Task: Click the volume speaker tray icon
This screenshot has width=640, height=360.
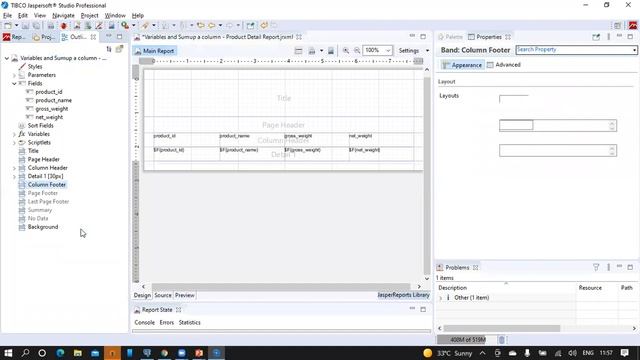Action: [572, 353]
